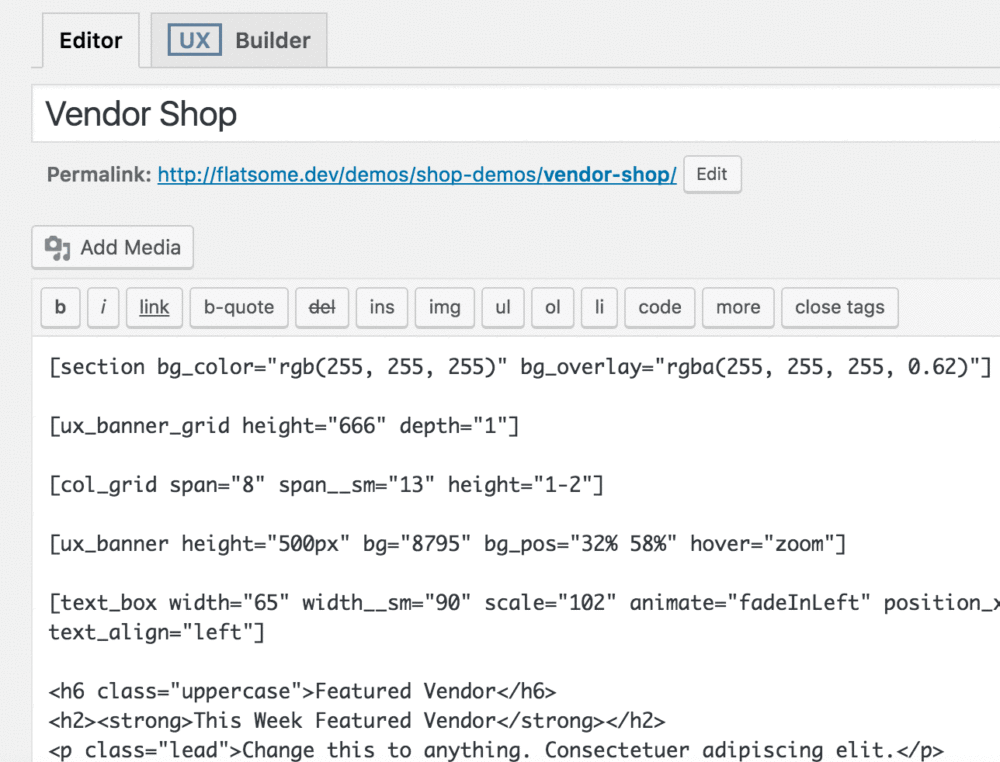Insert list item with li button

click(599, 308)
